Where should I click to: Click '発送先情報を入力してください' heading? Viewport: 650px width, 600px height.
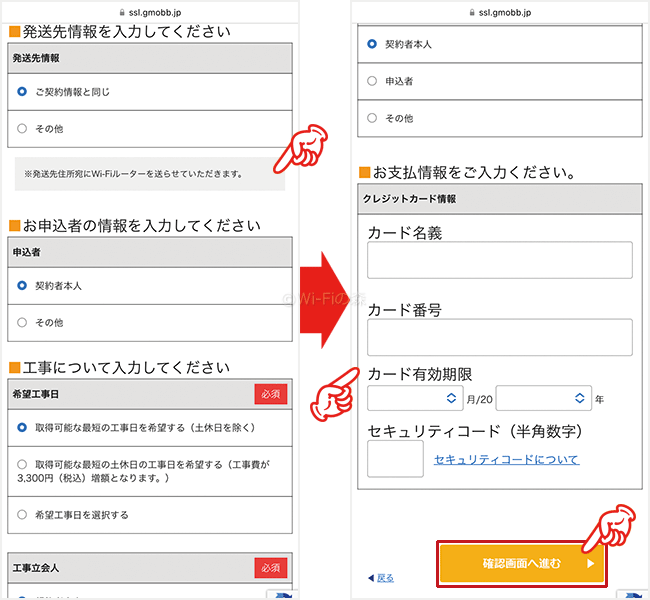pos(126,32)
